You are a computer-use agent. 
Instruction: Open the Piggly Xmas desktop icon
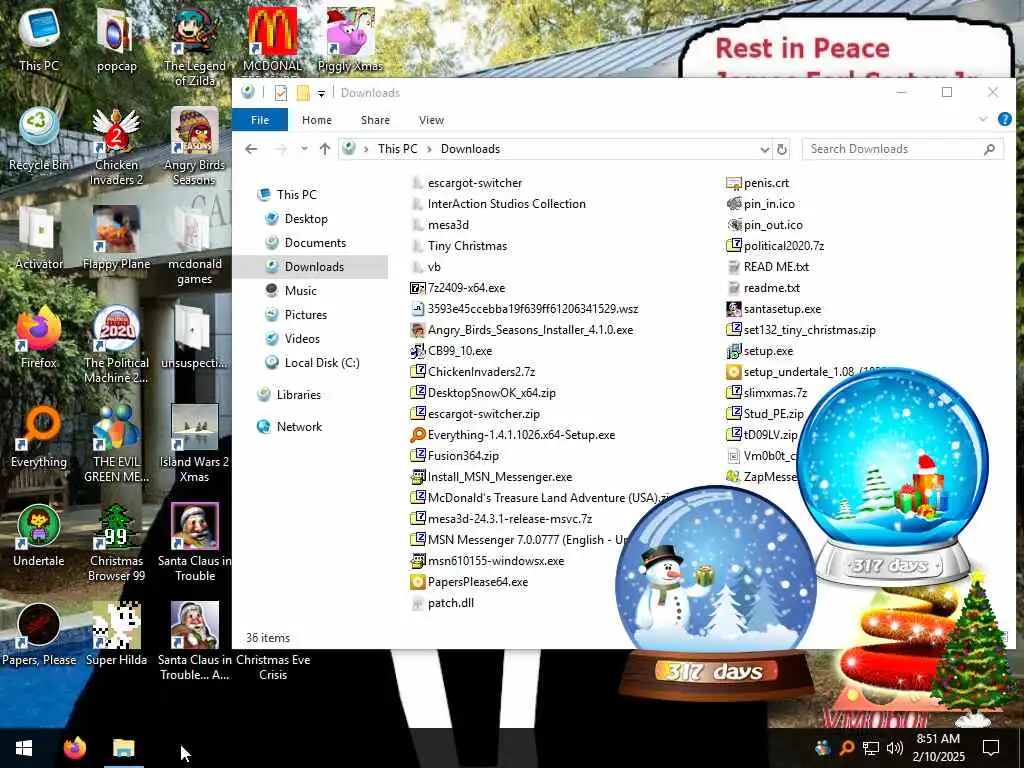350,40
